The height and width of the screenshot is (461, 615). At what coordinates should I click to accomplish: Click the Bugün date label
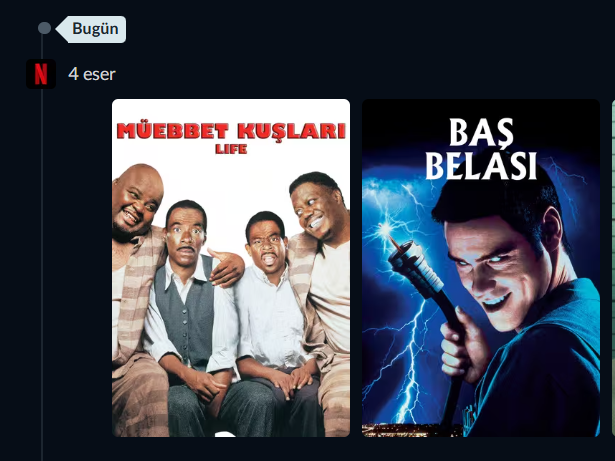(95, 29)
